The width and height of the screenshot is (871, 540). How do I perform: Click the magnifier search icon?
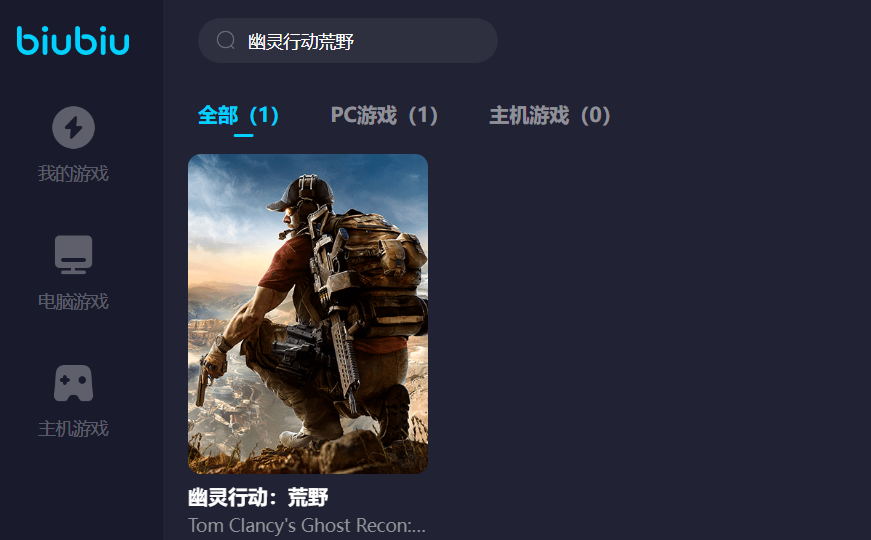click(x=226, y=40)
